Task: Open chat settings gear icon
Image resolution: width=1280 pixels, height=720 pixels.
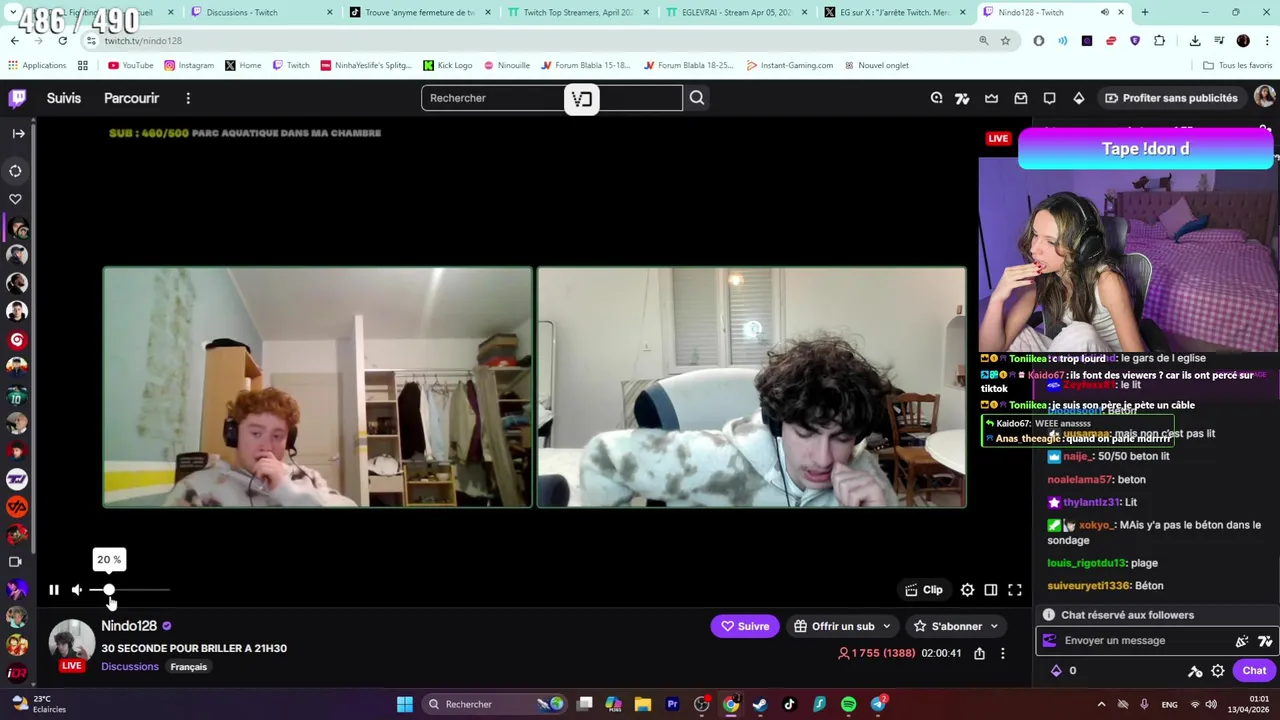Action: point(1218,671)
